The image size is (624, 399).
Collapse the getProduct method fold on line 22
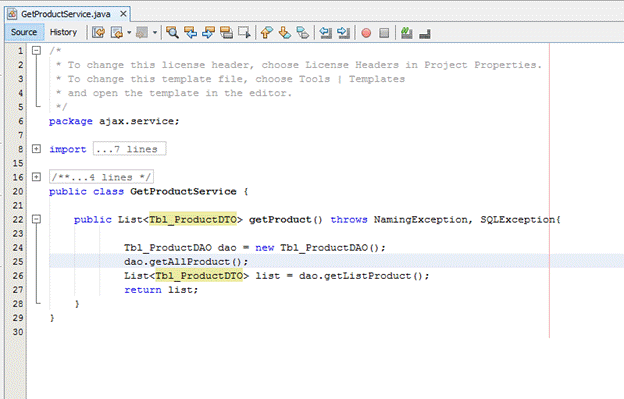36,219
